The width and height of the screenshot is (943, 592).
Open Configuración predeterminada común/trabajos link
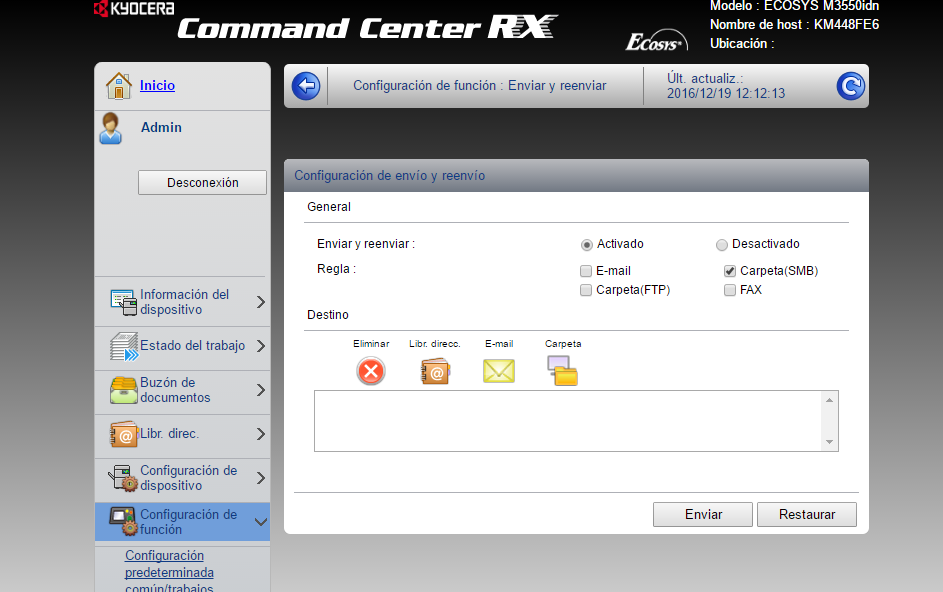(169, 572)
